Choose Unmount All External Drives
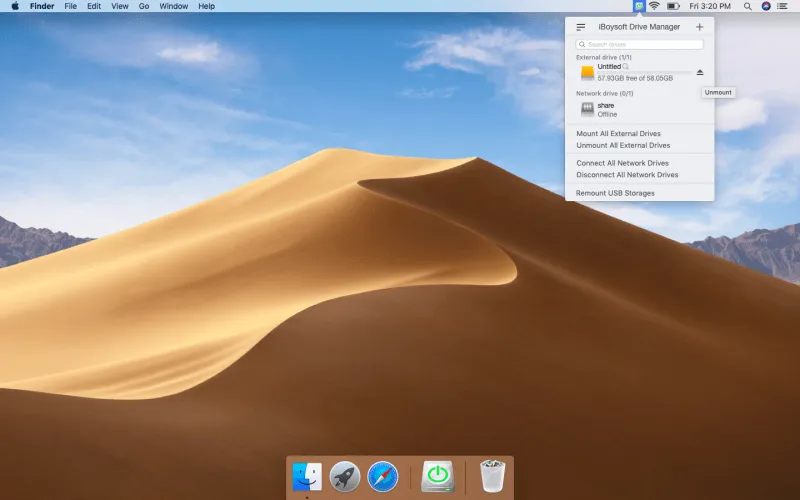800x500 pixels. tap(623, 145)
